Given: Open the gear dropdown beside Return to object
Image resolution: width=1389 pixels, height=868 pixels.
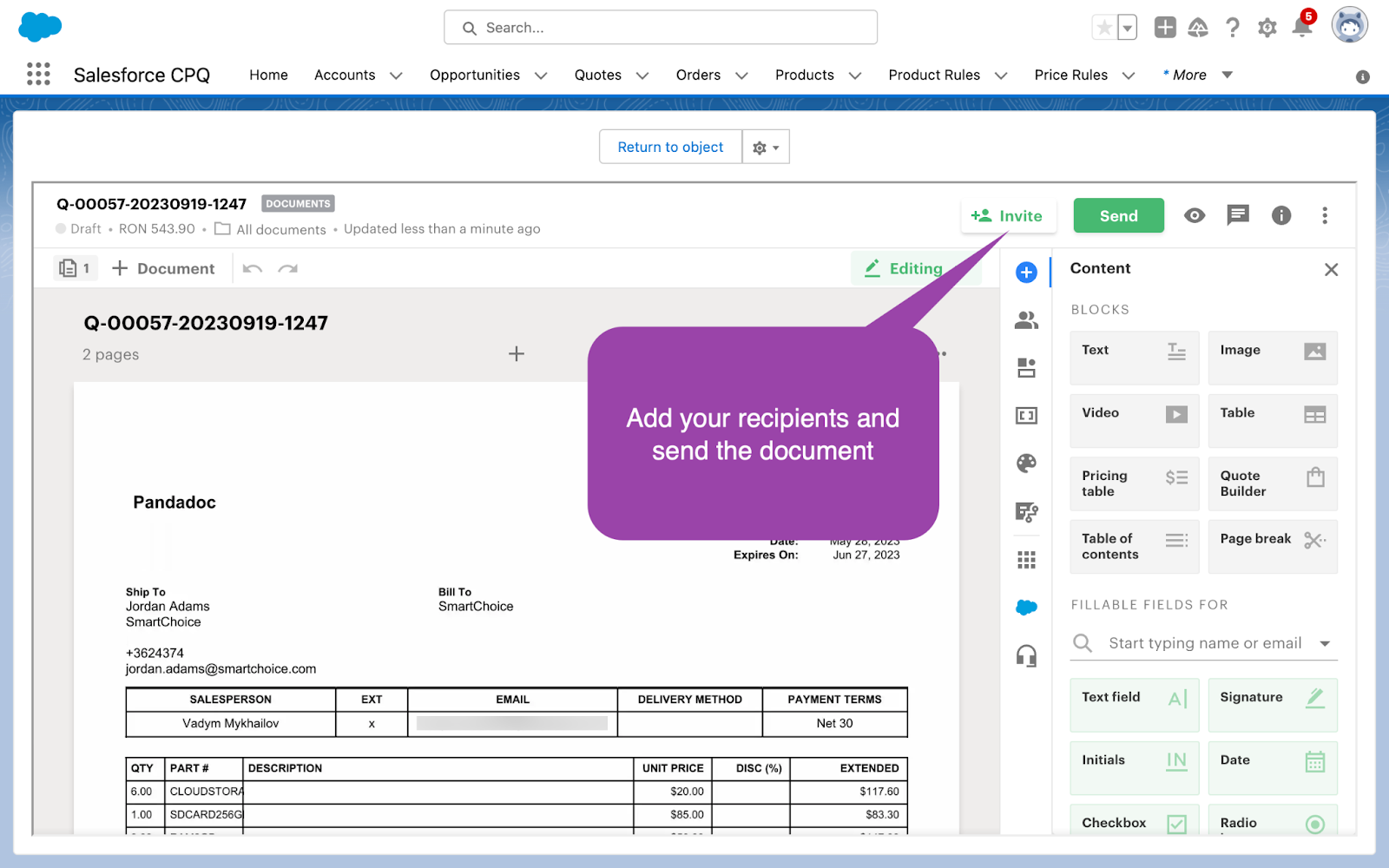Looking at the screenshot, I should (766, 148).
